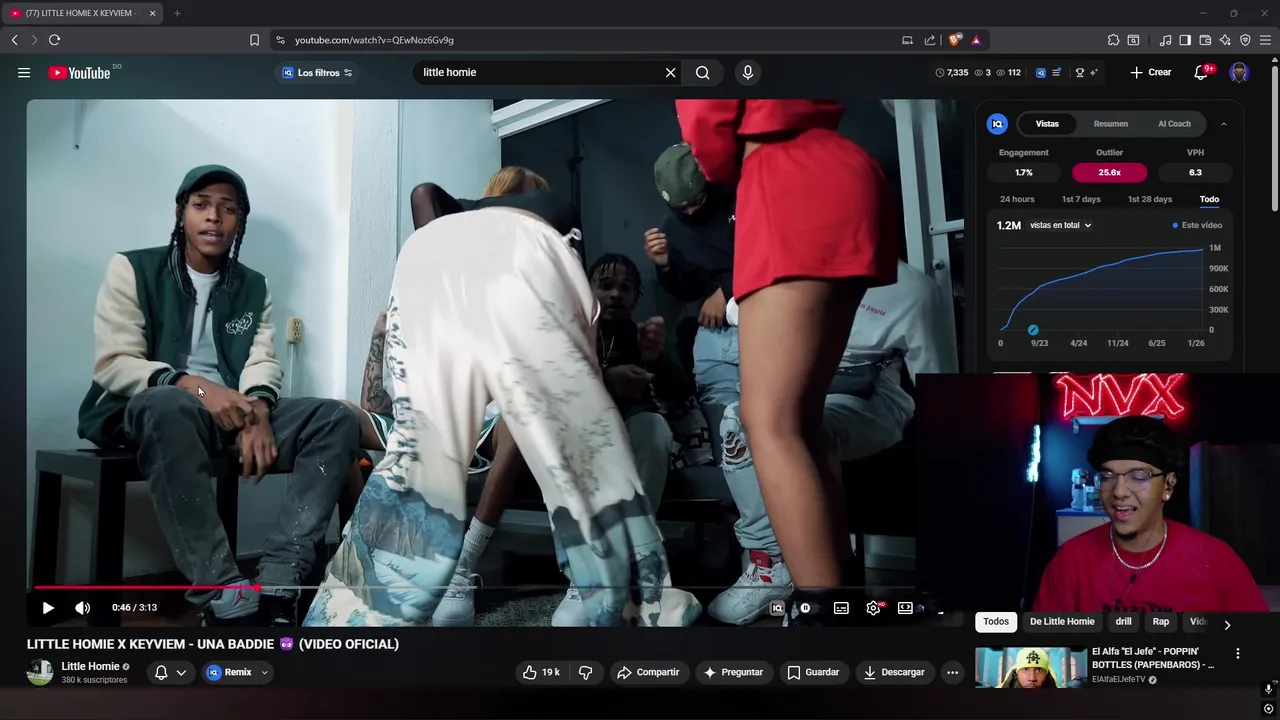Toggle subtitles in the player
This screenshot has height=720, width=1280.
841,608
